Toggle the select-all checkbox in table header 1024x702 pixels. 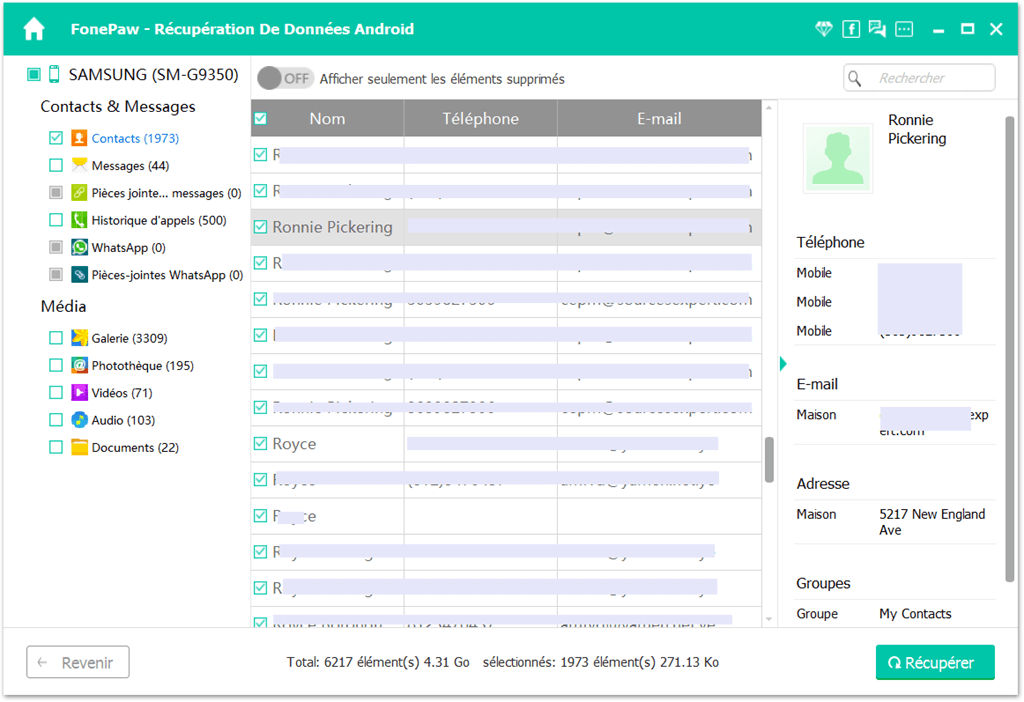260,118
